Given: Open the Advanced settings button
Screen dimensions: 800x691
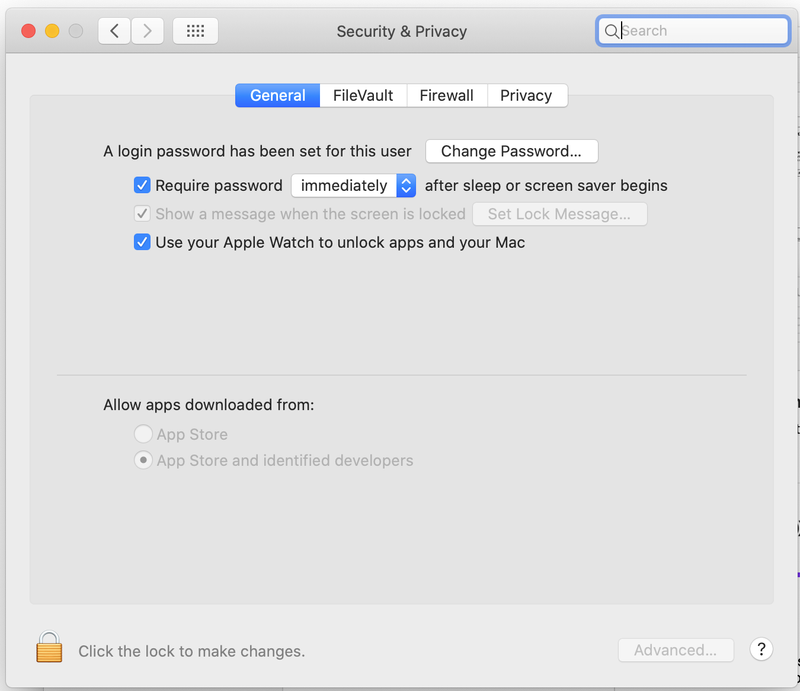Looking at the screenshot, I should click(x=675, y=650).
